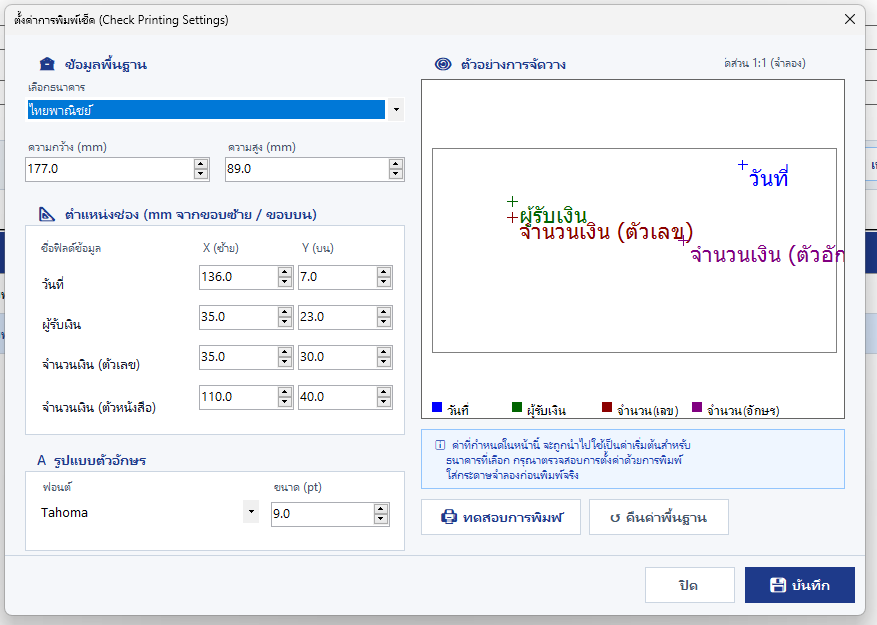Click the ทดสอบการพิมพ์ test print button
The height and width of the screenshot is (625, 877).
[x=501, y=517]
